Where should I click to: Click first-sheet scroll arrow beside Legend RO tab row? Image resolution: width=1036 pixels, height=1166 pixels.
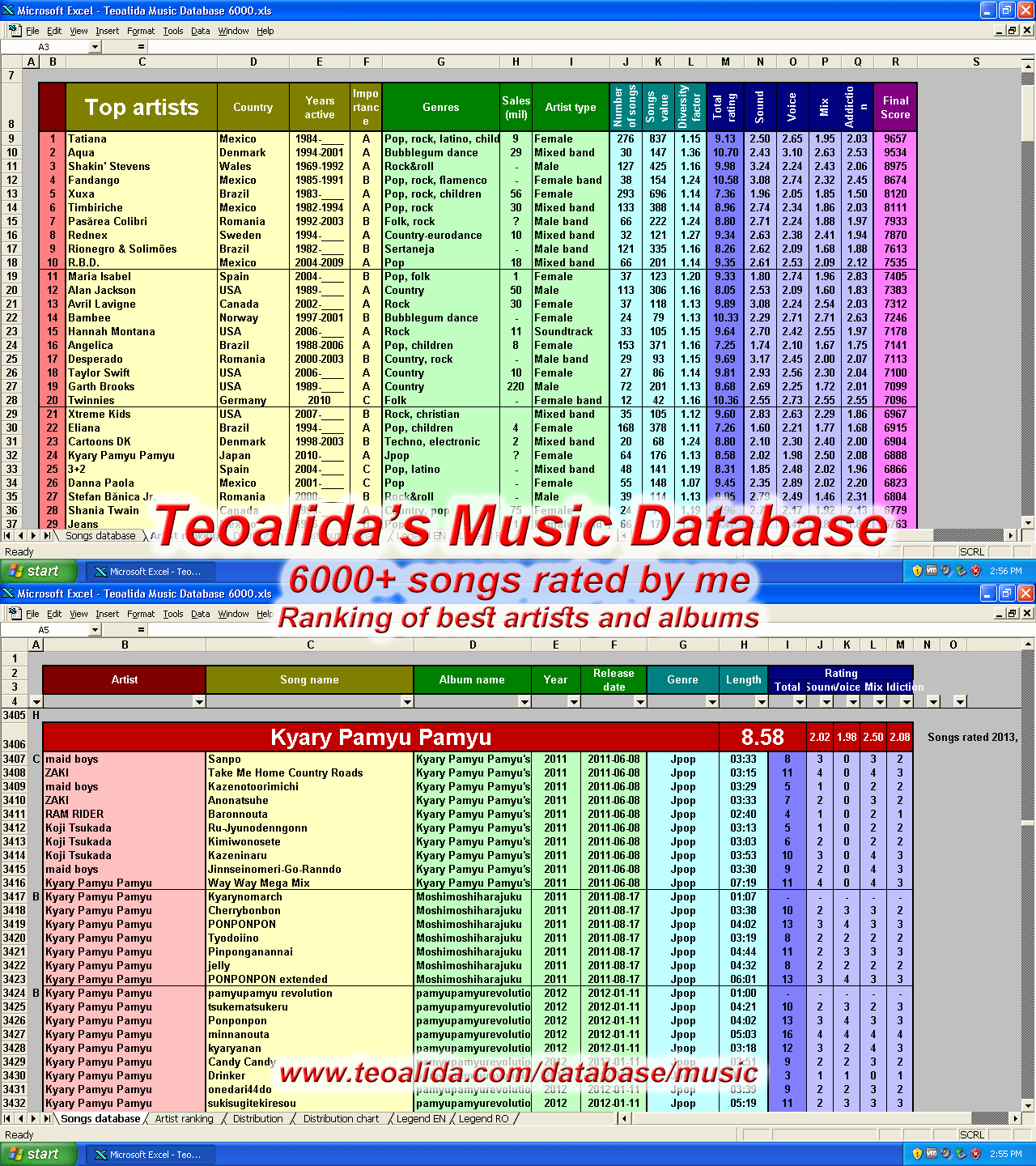[x=8, y=1119]
